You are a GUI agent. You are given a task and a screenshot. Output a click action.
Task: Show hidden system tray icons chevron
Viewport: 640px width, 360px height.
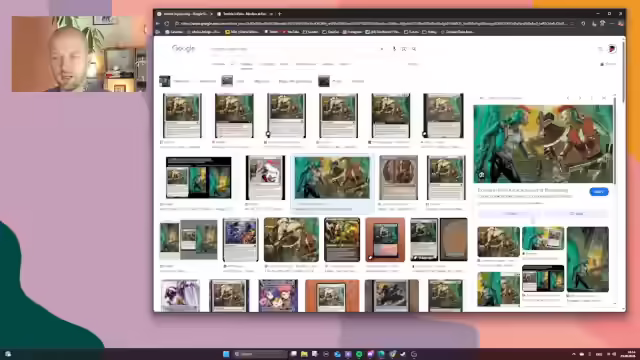pyautogui.click(x=573, y=354)
